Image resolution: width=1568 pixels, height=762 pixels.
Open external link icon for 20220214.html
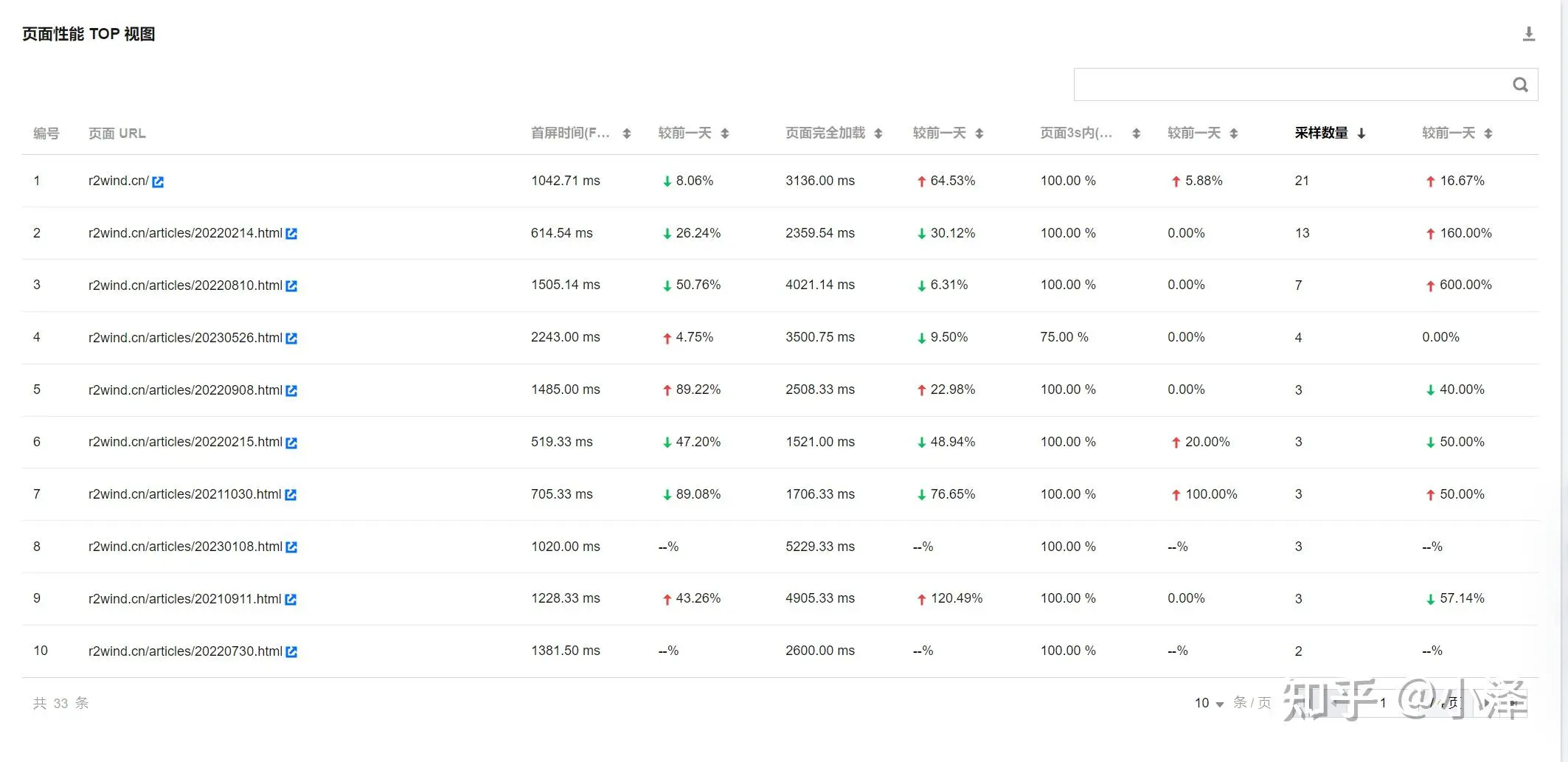coord(291,234)
